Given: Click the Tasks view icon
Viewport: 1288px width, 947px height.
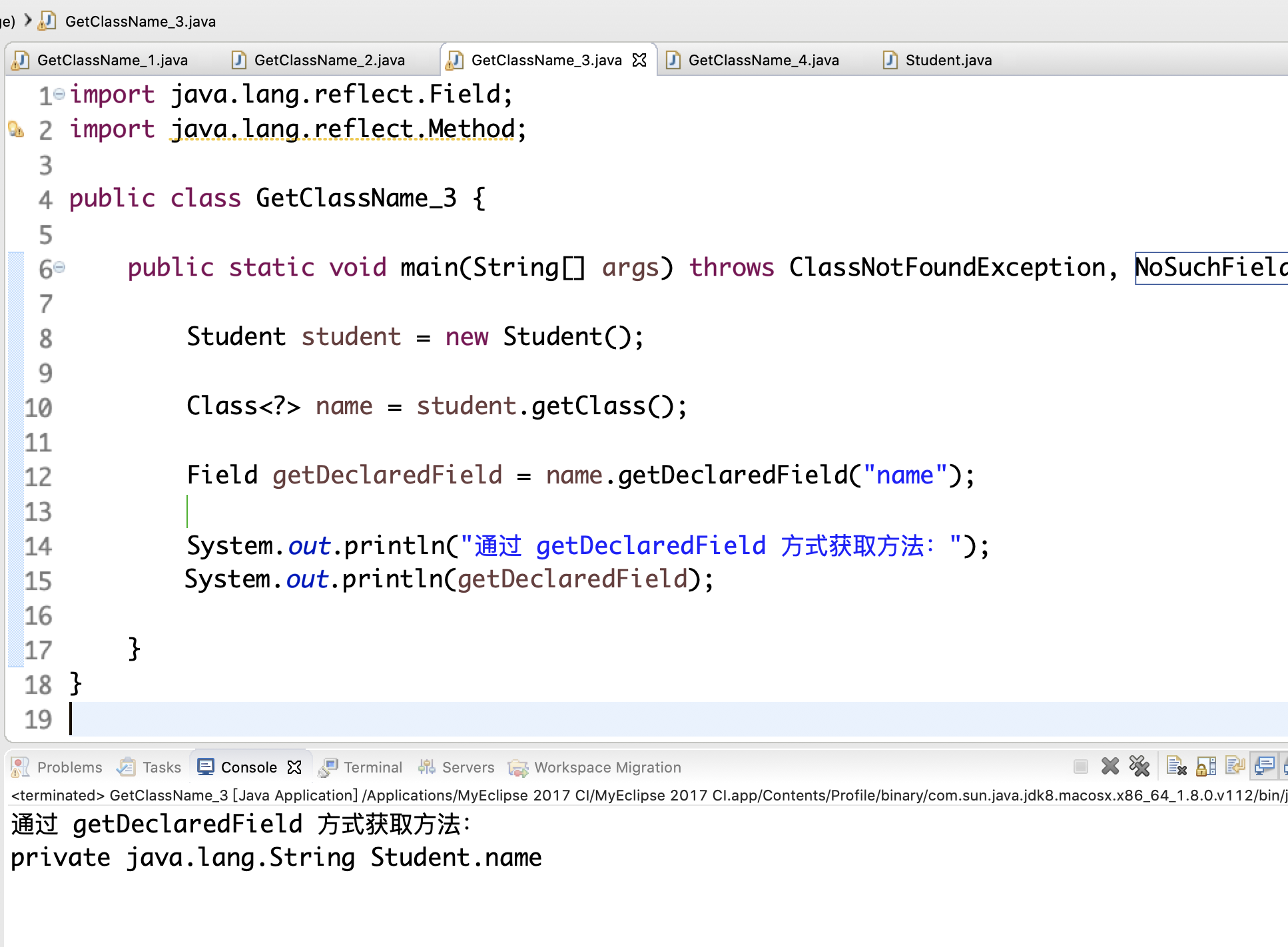Looking at the screenshot, I should coord(126,767).
